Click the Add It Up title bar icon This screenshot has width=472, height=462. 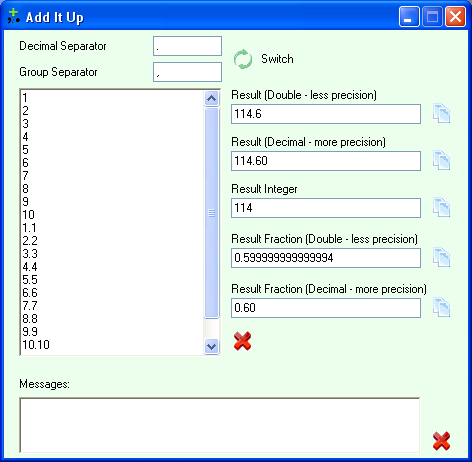[x=14, y=16]
